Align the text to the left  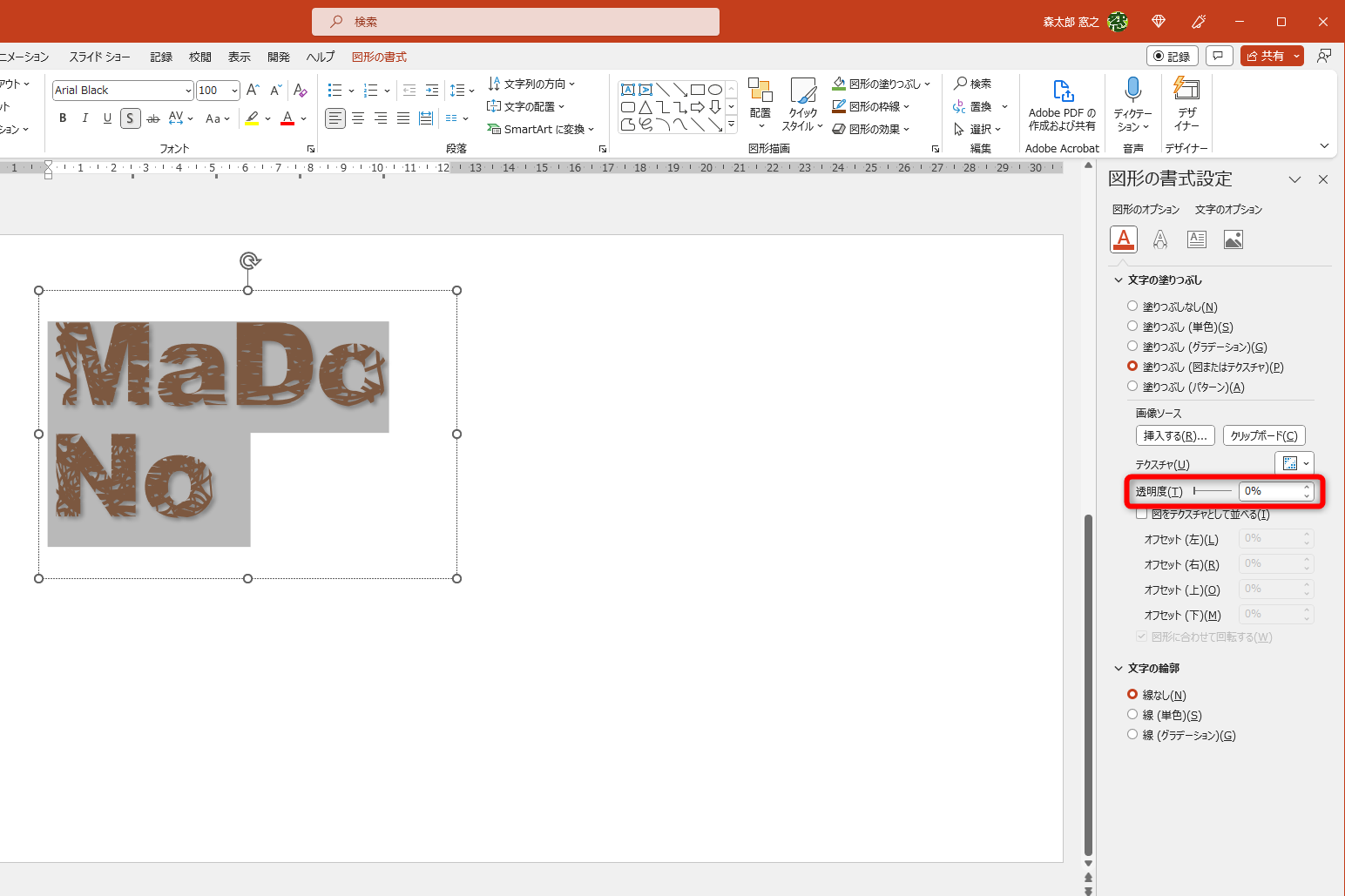pos(335,118)
